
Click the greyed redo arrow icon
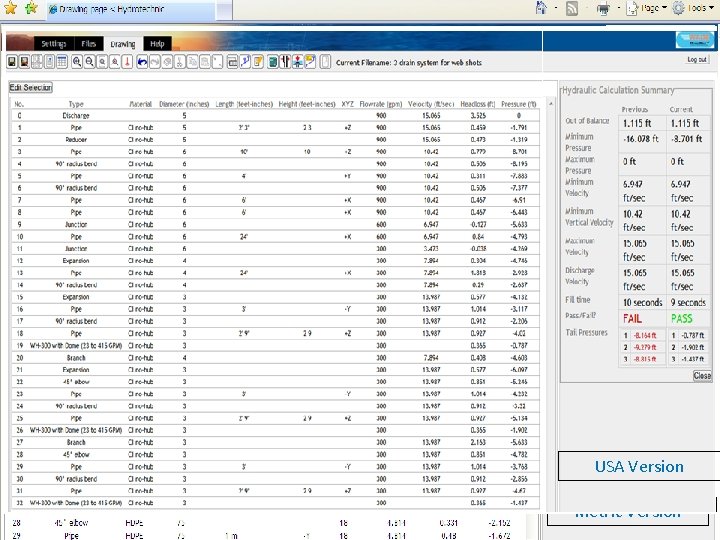[155, 62]
